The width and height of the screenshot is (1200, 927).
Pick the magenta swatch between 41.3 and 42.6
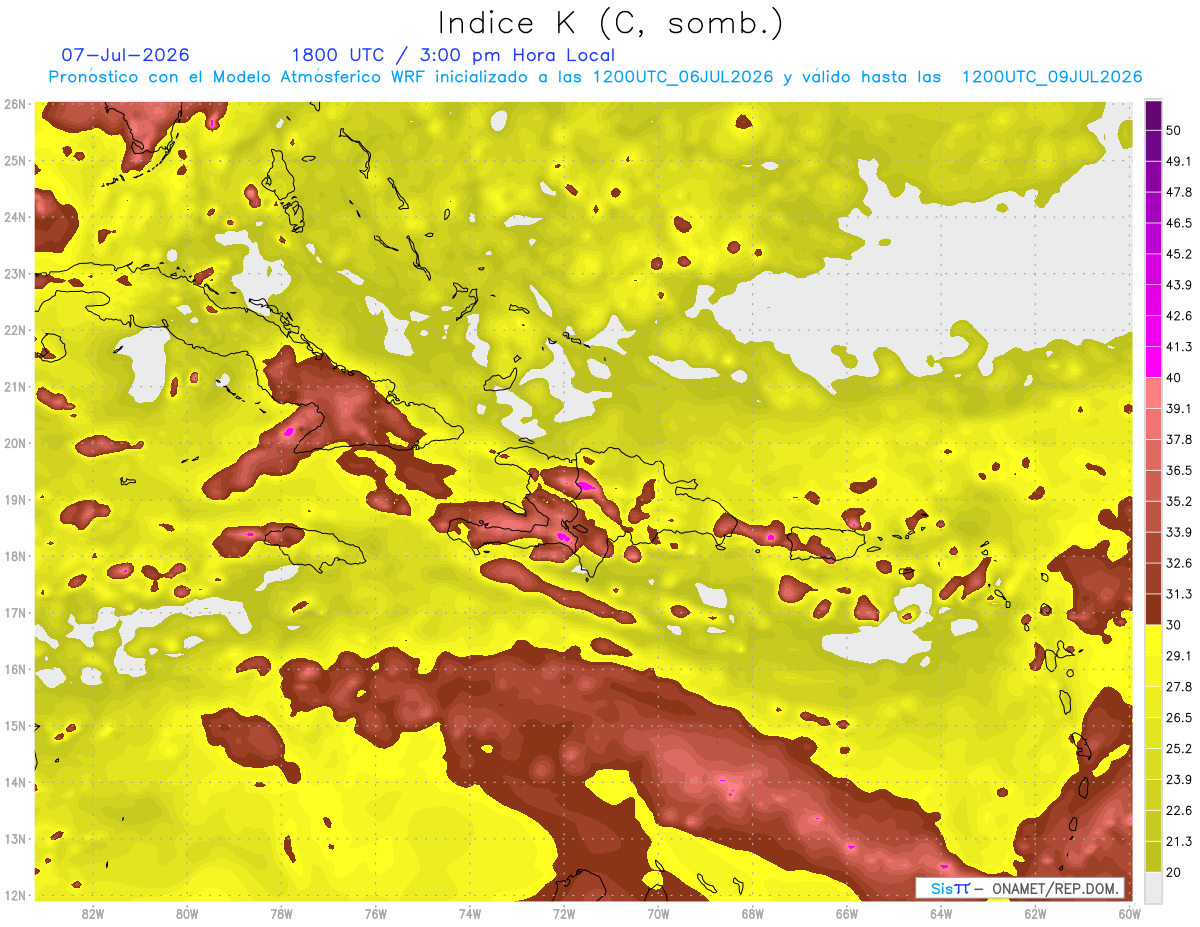tap(1153, 331)
